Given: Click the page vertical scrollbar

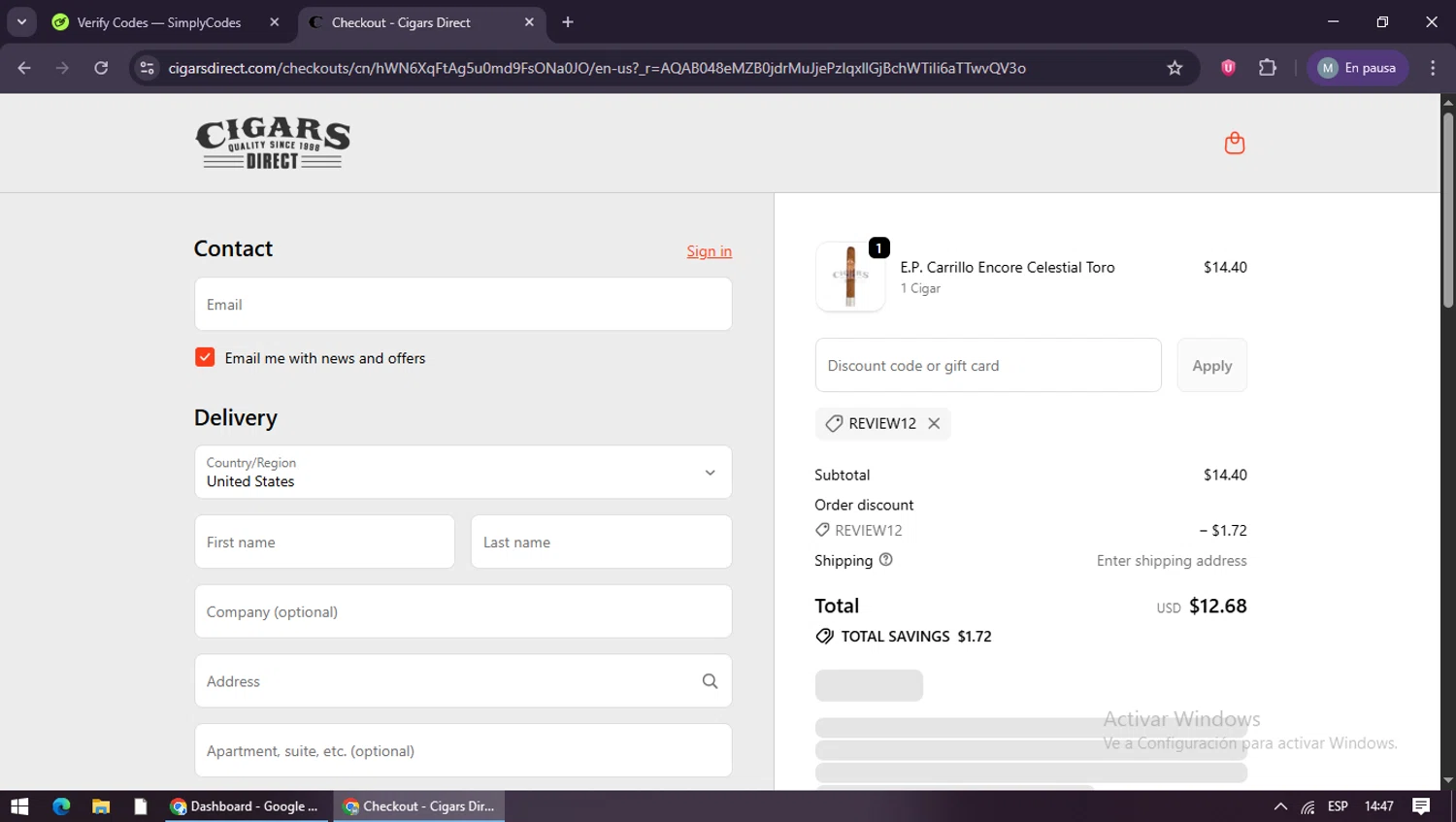Looking at the screenshot, I should pyautogui.click(x=1448, y=211).
